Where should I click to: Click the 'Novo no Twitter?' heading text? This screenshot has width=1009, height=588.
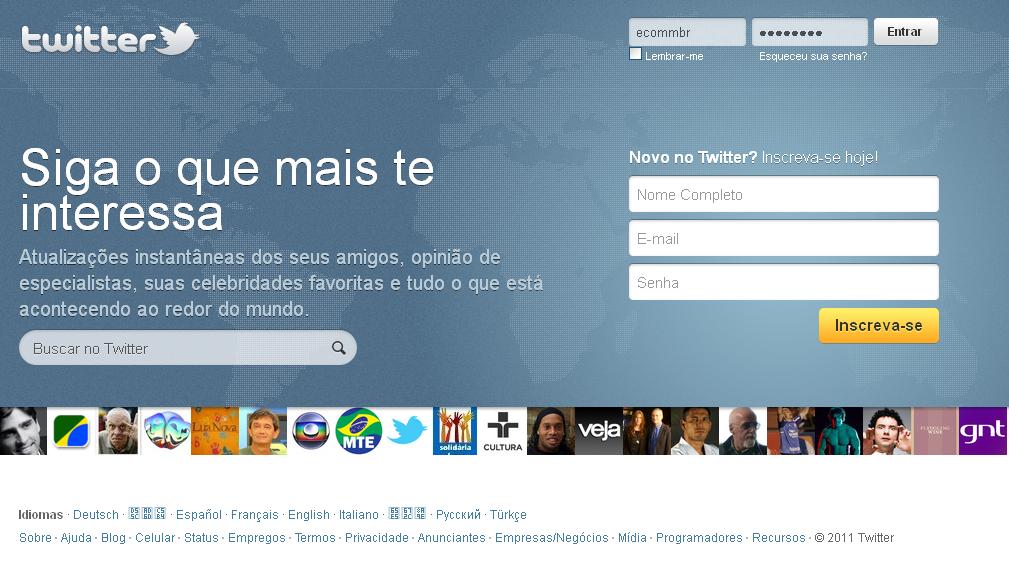(693, 158)
